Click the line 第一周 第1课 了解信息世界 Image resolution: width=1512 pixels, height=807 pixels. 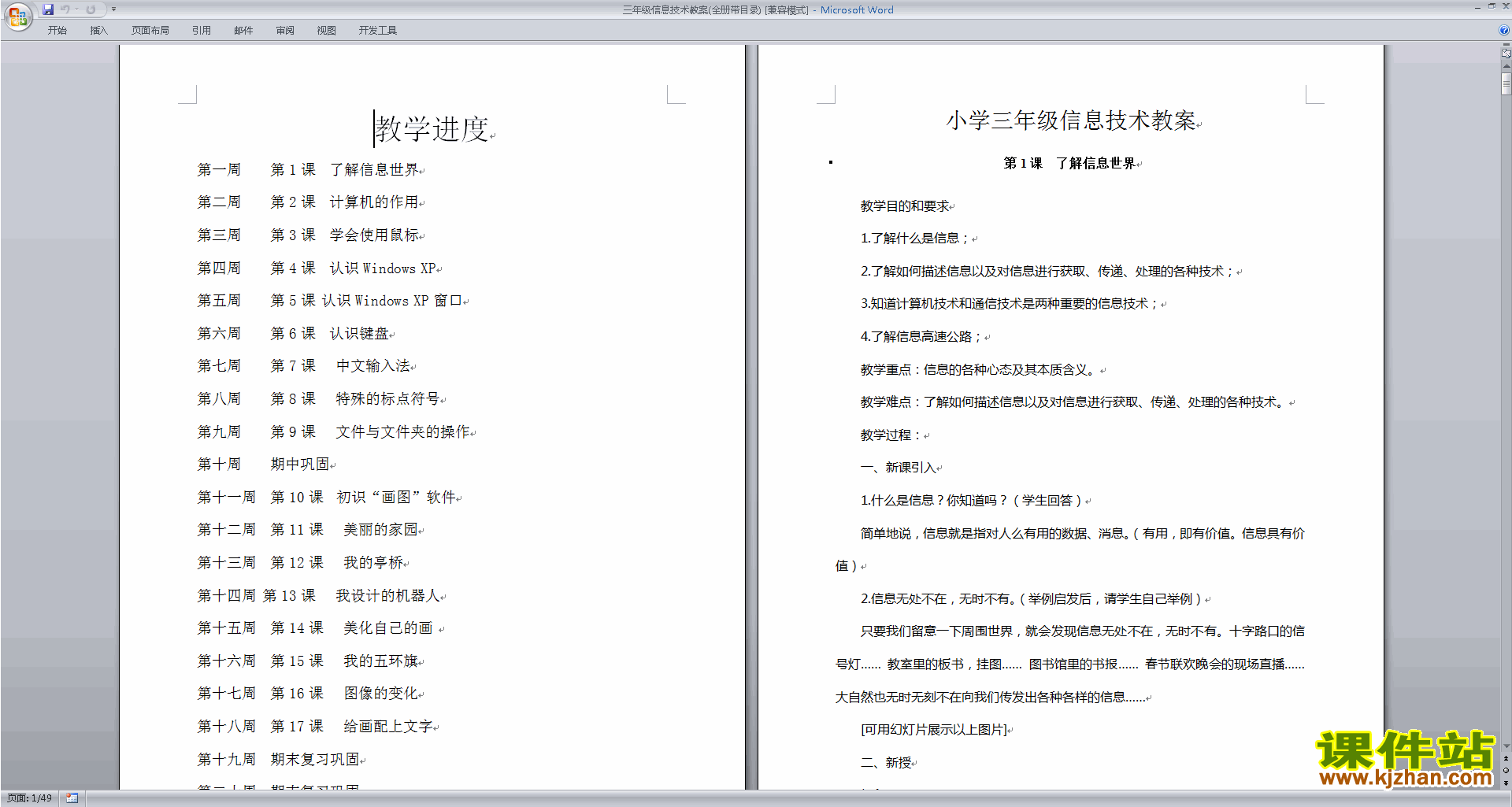(308, 170)
